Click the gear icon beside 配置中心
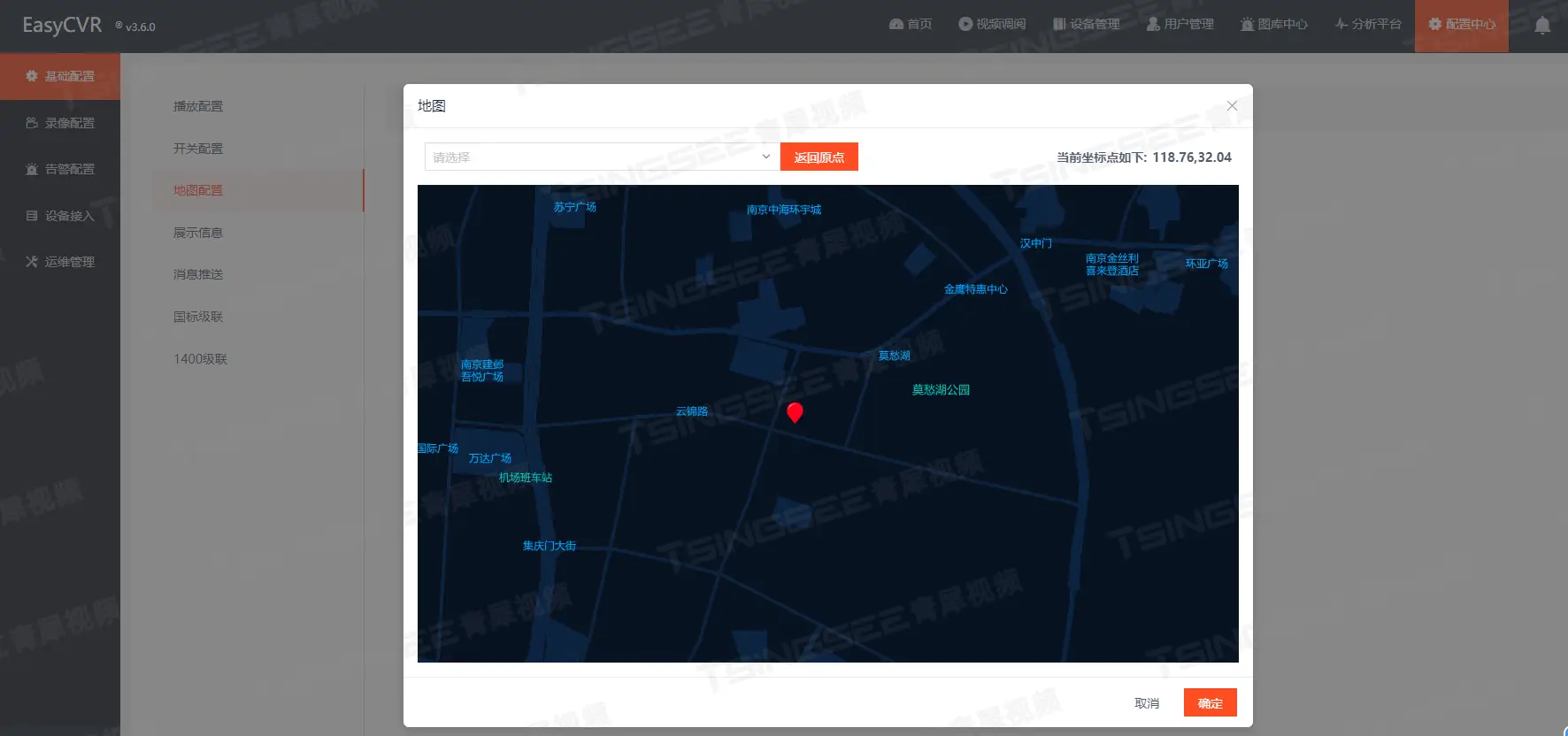The width and height of the screenshot is (1568, 736). 1435,24
